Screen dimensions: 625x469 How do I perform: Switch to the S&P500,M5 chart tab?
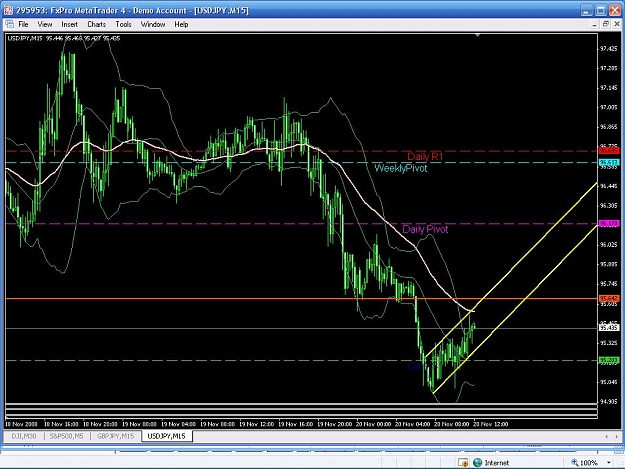pos(66,436)
